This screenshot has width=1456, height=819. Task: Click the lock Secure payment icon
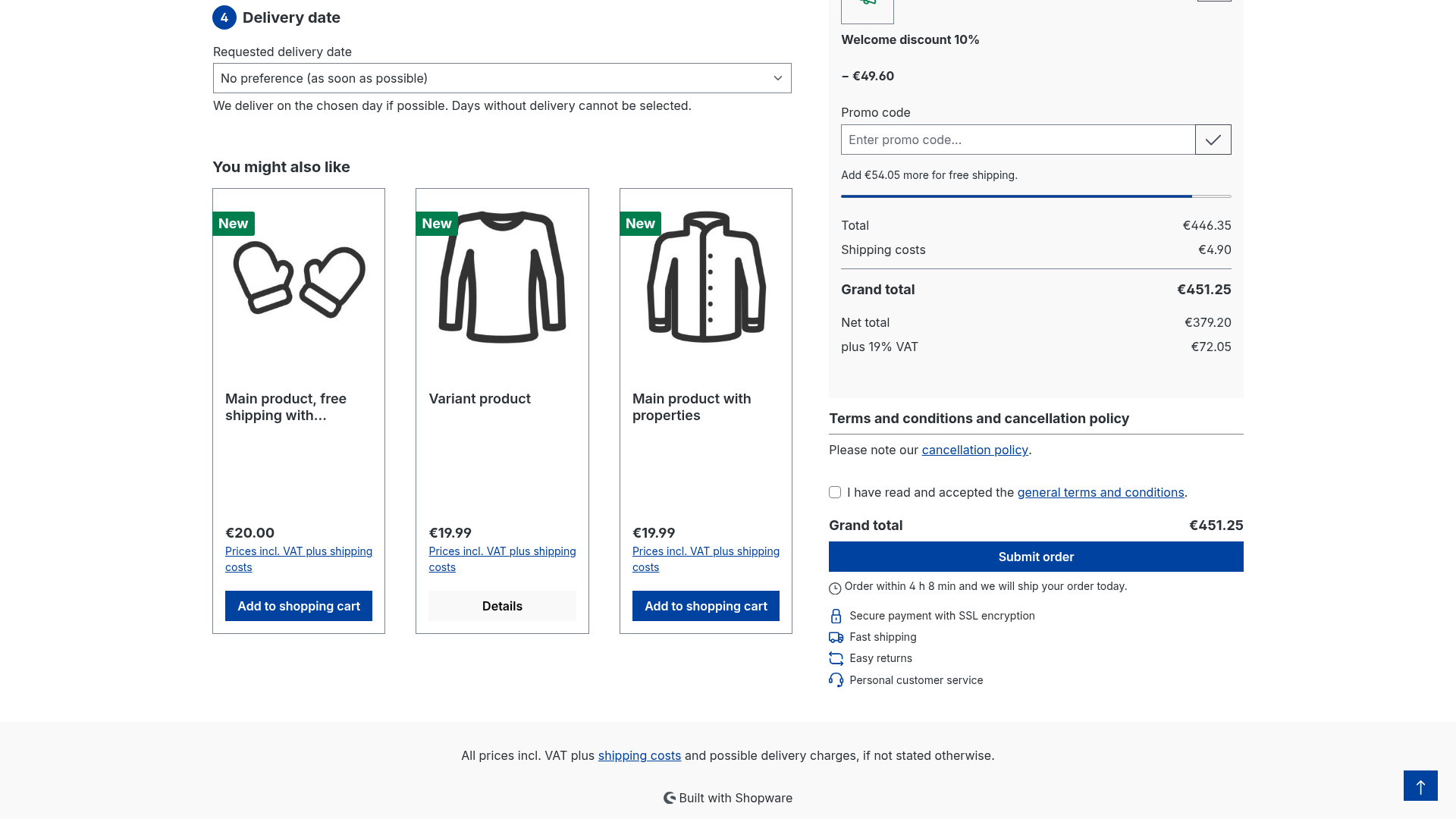[x=836, y=616]
